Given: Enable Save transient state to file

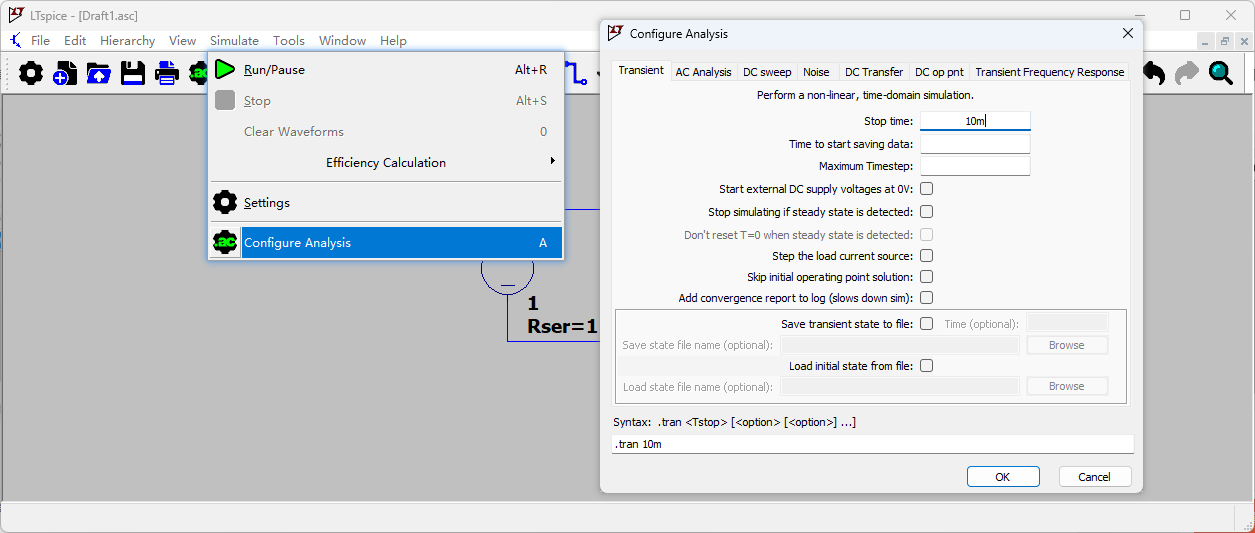Looking at the screenshot, I should [x=927, y=324].
